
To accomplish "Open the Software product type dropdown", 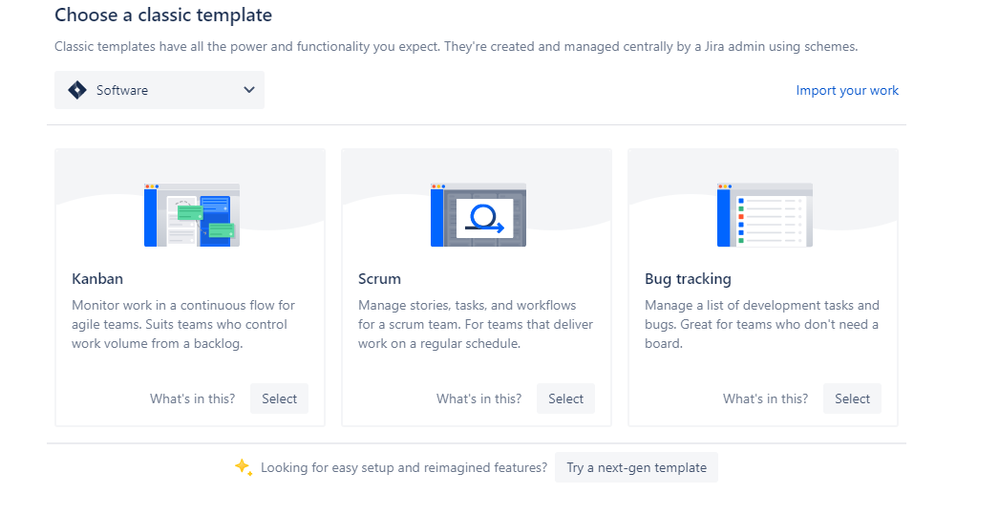I will 159,90.
